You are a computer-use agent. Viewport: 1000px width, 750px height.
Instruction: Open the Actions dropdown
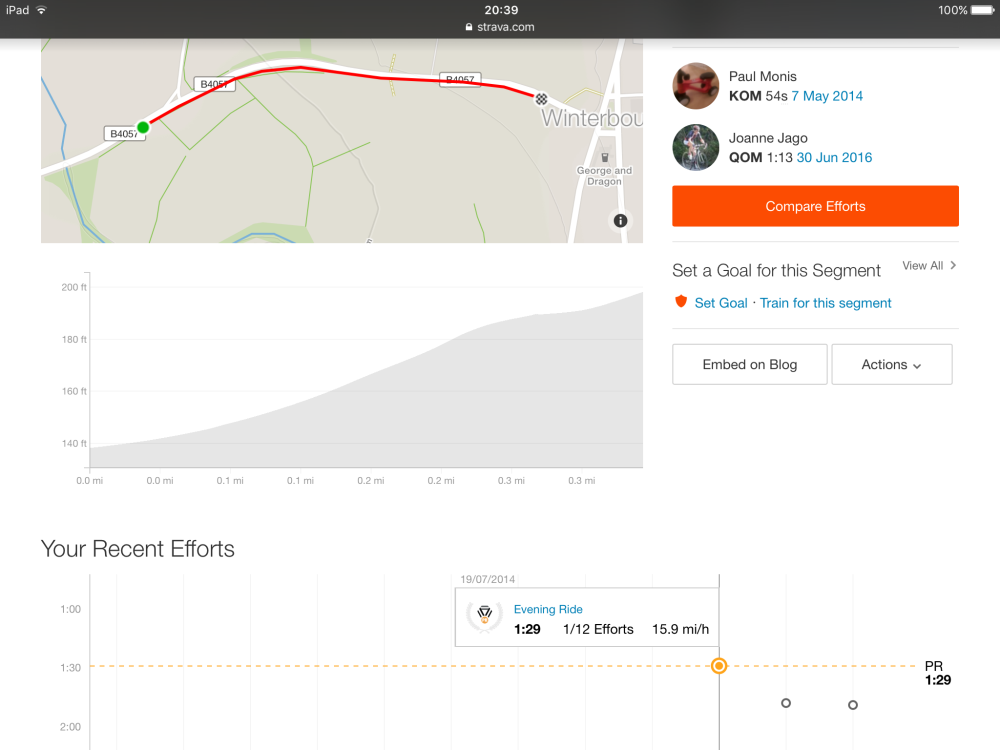click(892, 364)
